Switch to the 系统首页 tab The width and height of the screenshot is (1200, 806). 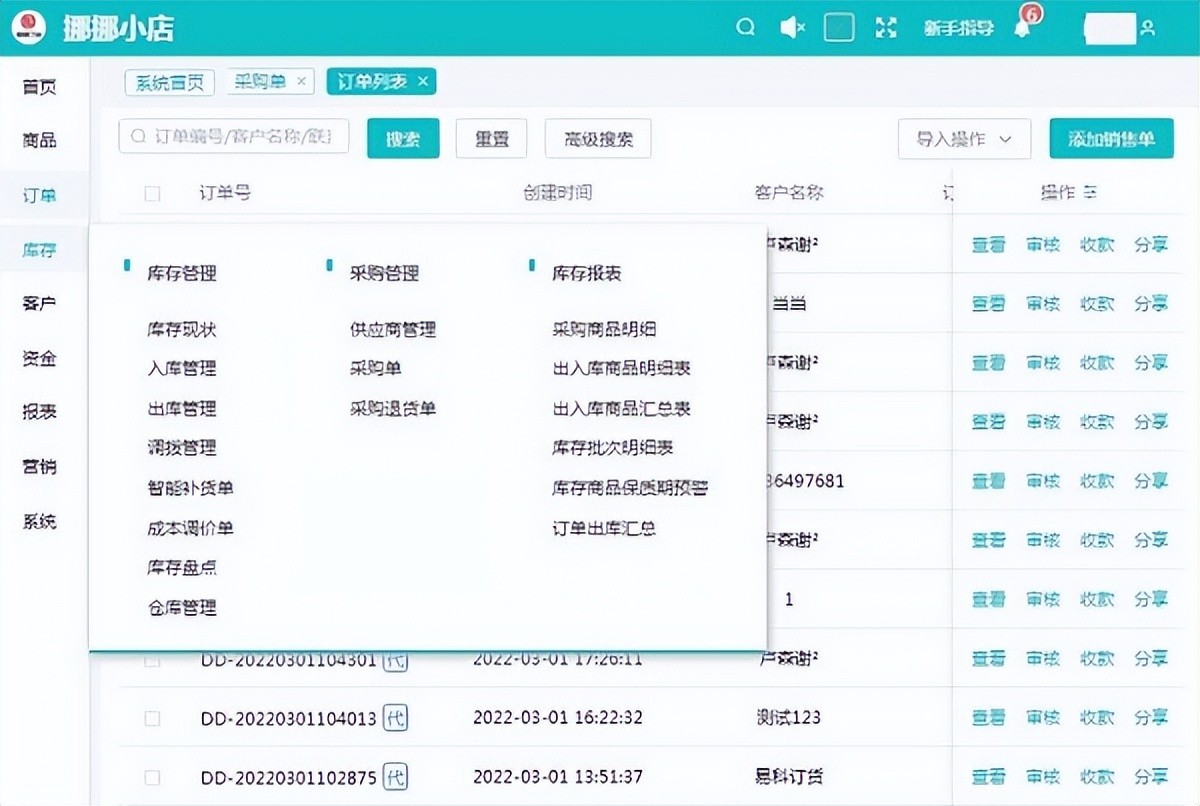[x=169, y=82]
